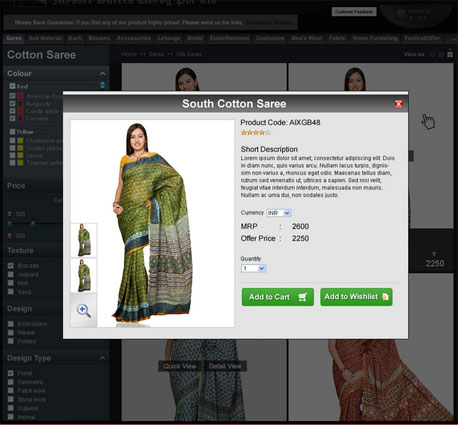
Task: Open the FestivalOffer navigation tab
Action: tap(422, 38)
